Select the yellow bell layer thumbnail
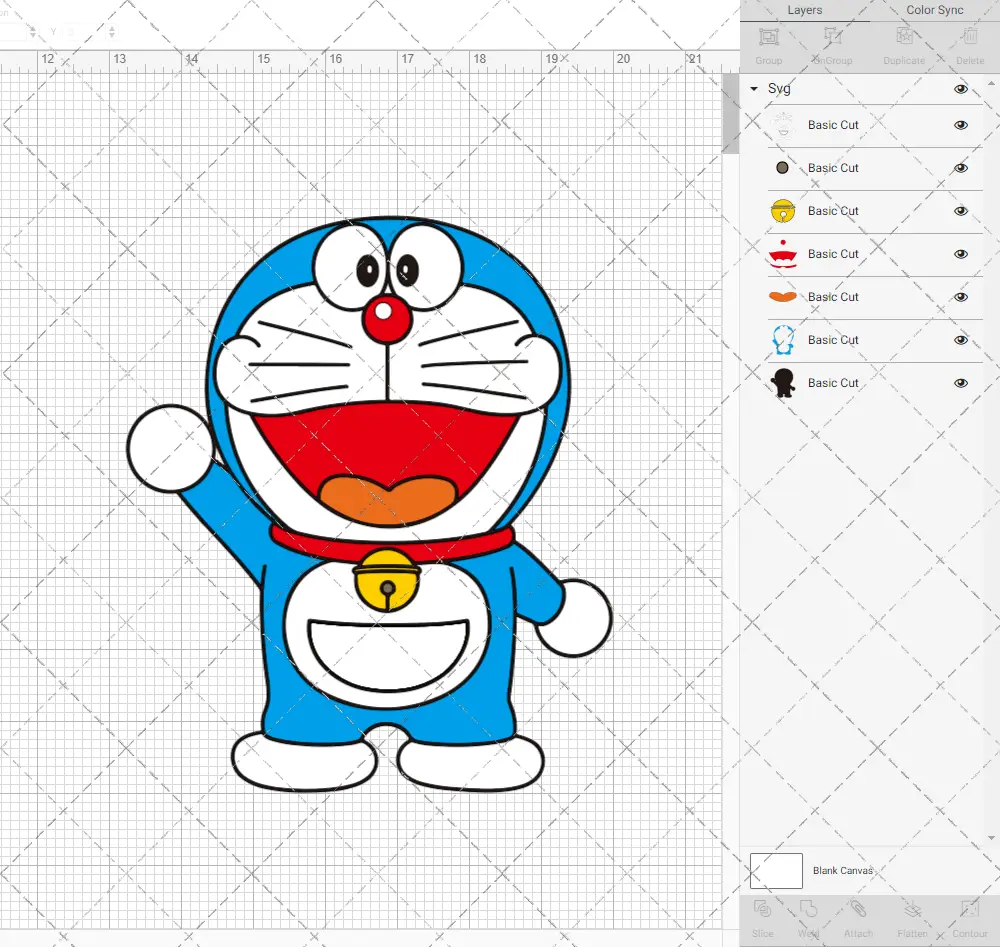This screenshot has width=1000, height=947. [x=783, y=211]
